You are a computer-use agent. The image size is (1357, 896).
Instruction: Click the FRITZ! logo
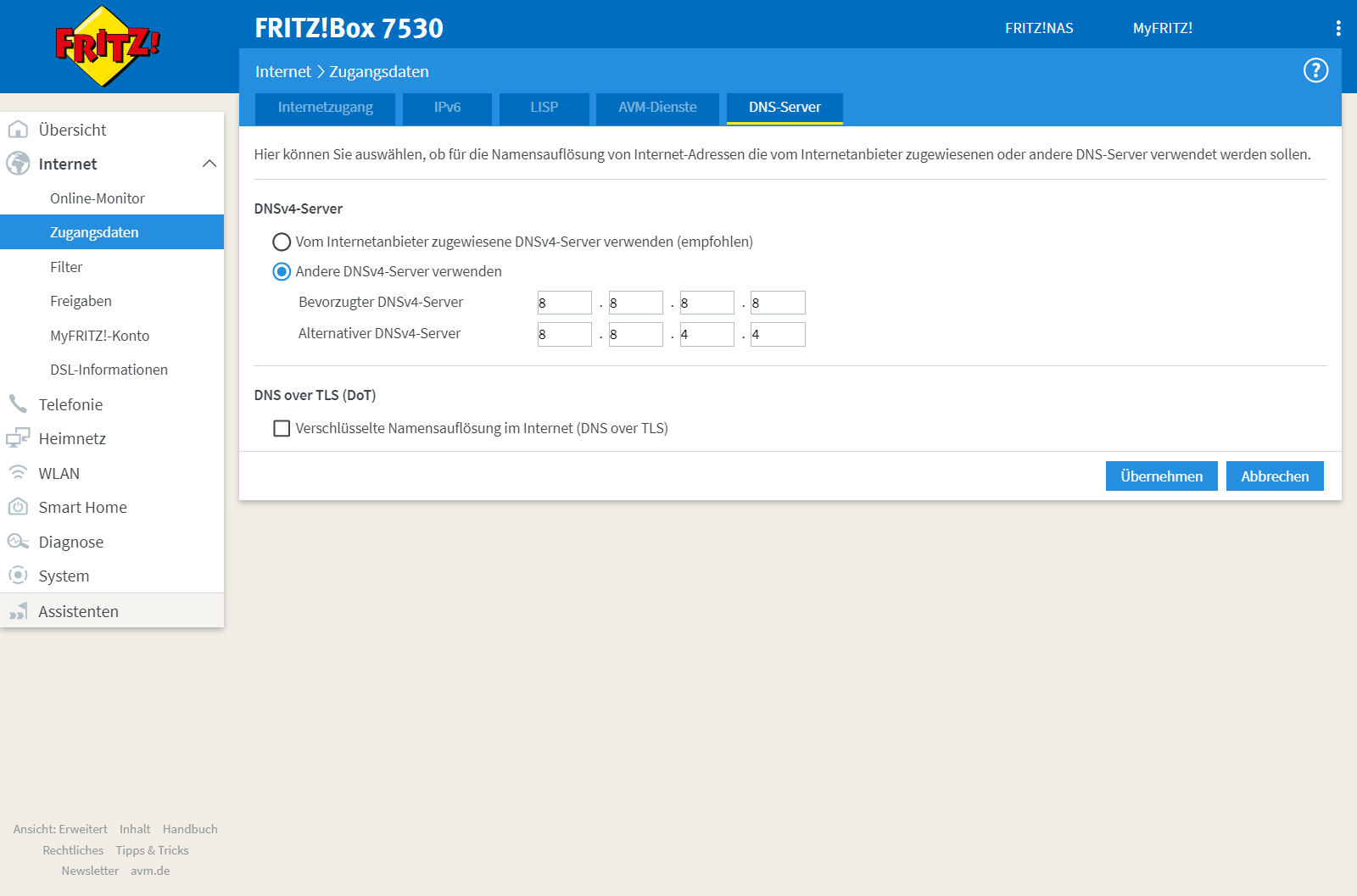click(107, 46)
